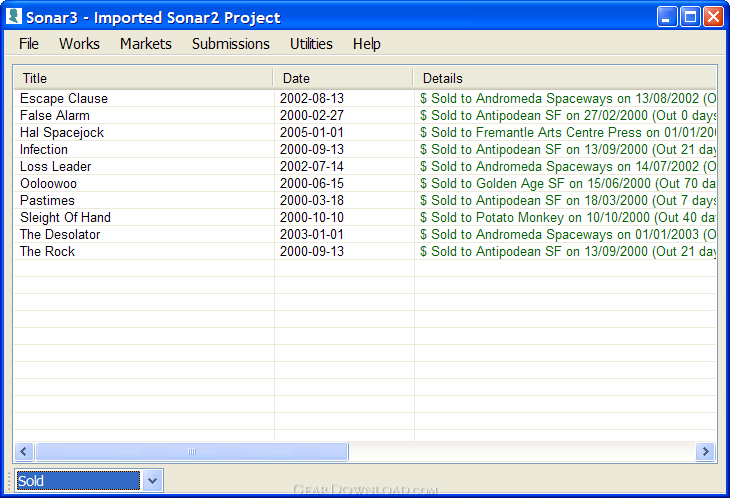Click the Sonar3 app icon in title bar
This screenshot has height=498, width=730.
(14, 17)
